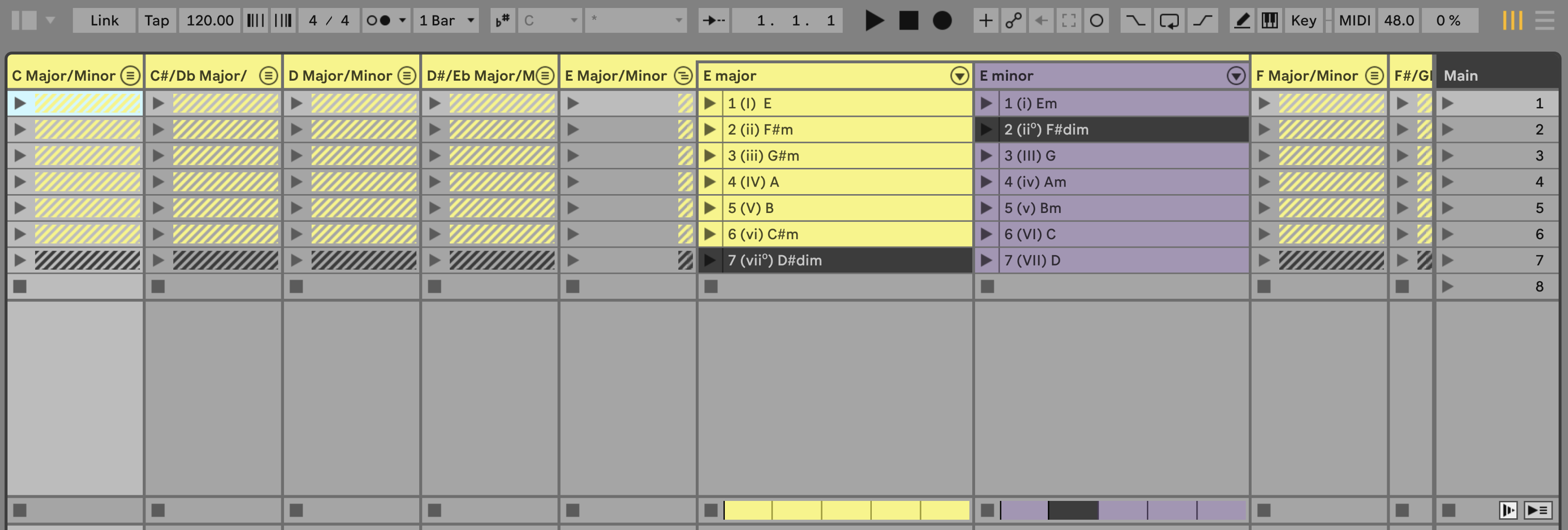This screenshot has height=530, width=1568.
Task: Click the 120.00 tempo field
Action: click(209, 21)
